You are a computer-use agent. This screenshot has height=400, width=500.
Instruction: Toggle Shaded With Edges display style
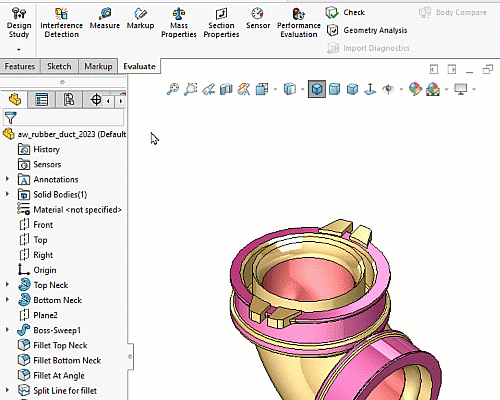(317, 89)
